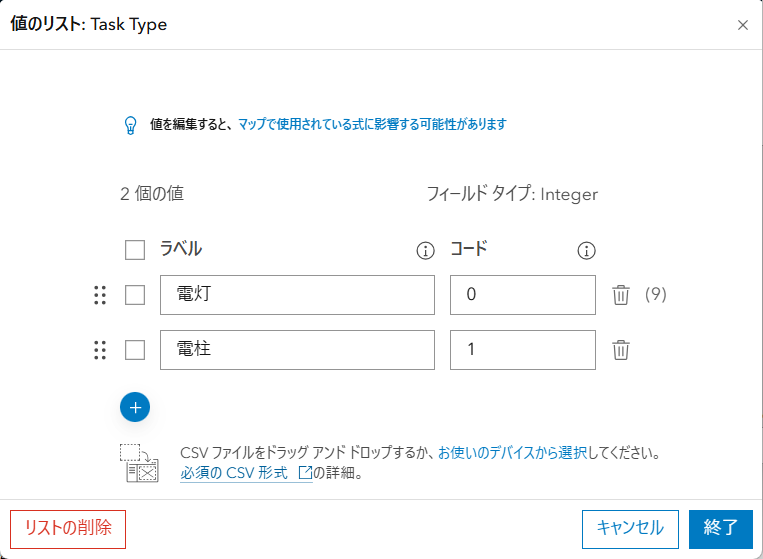Delete the 電灯 row with trash icon
The image size is (763, 559).
621,295
